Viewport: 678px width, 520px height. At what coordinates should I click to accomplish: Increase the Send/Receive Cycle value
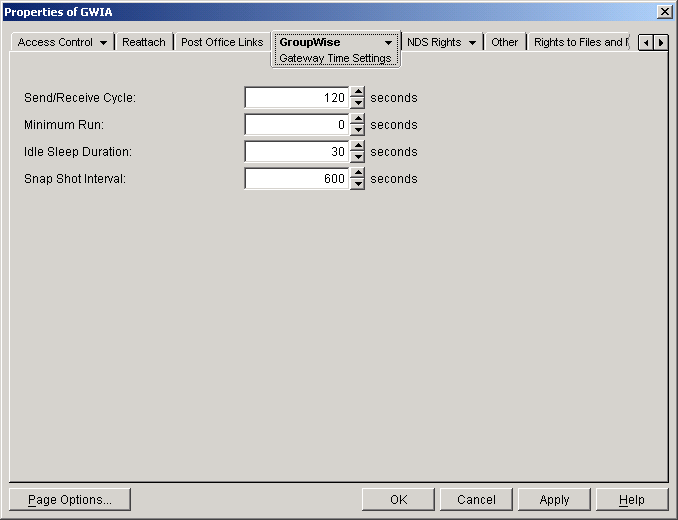coord(358,92)
